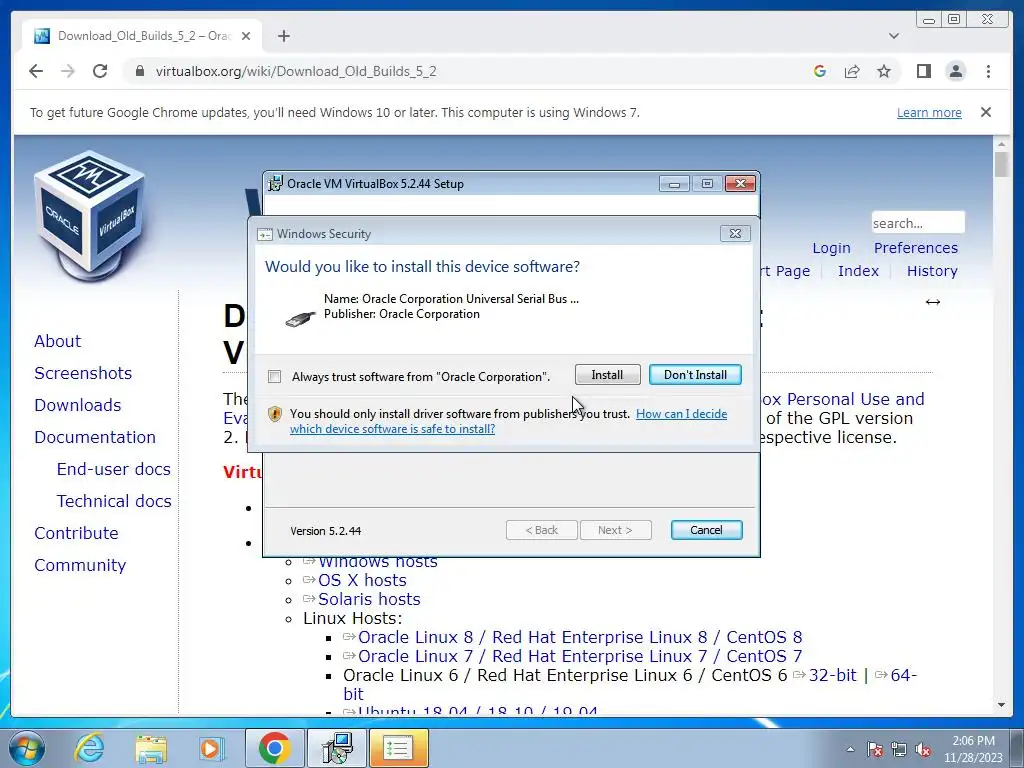
Task: Click the VirtualBox cube logo
Action: [x=89, y=216]
